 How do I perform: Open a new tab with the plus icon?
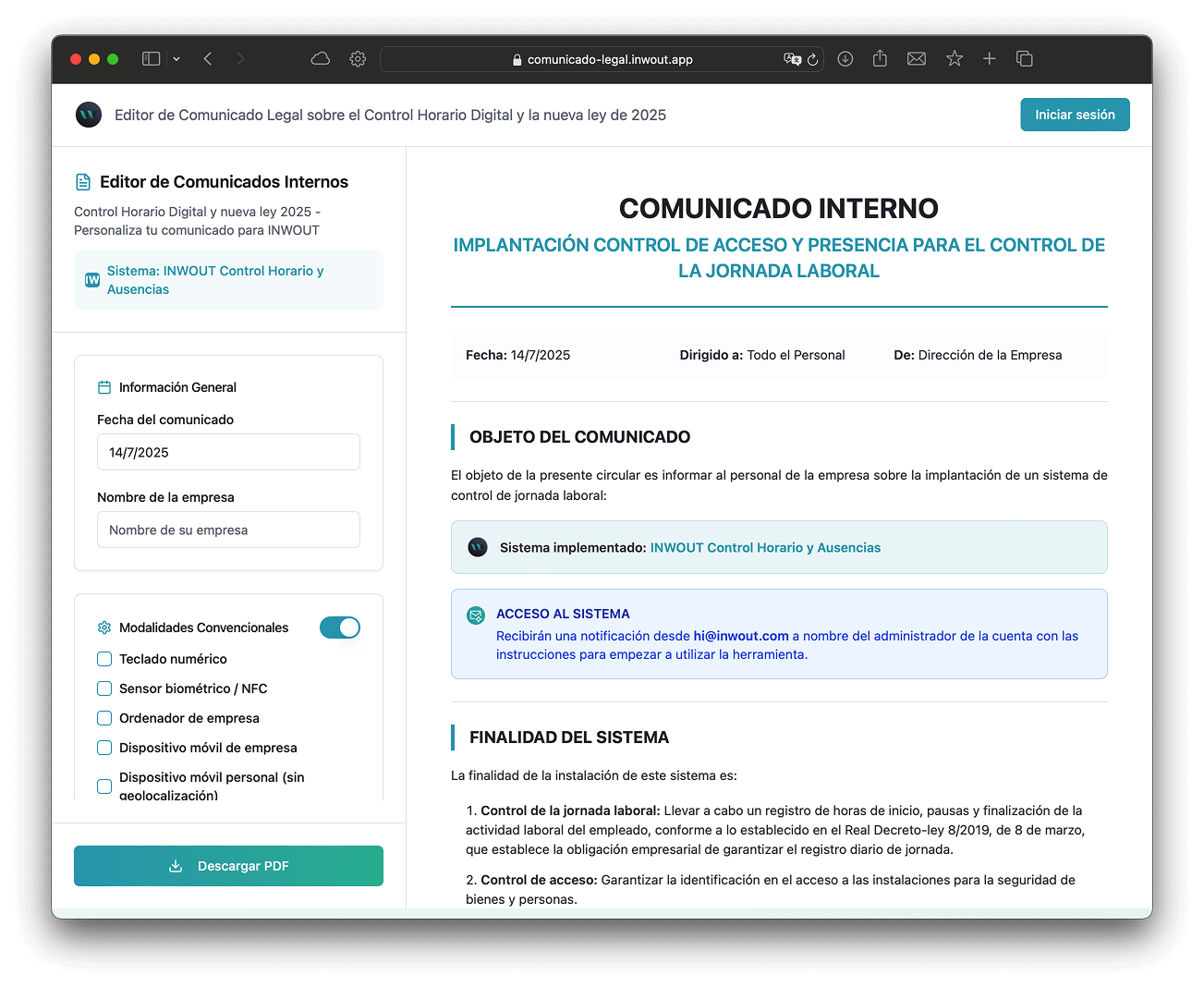click(989, 59)
